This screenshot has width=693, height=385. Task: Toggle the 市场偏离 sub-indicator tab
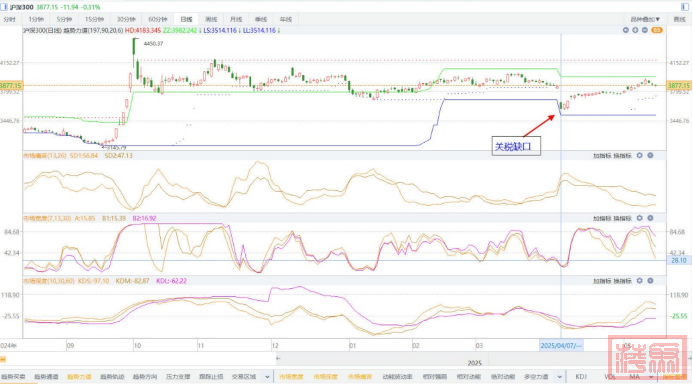point(360,377)
